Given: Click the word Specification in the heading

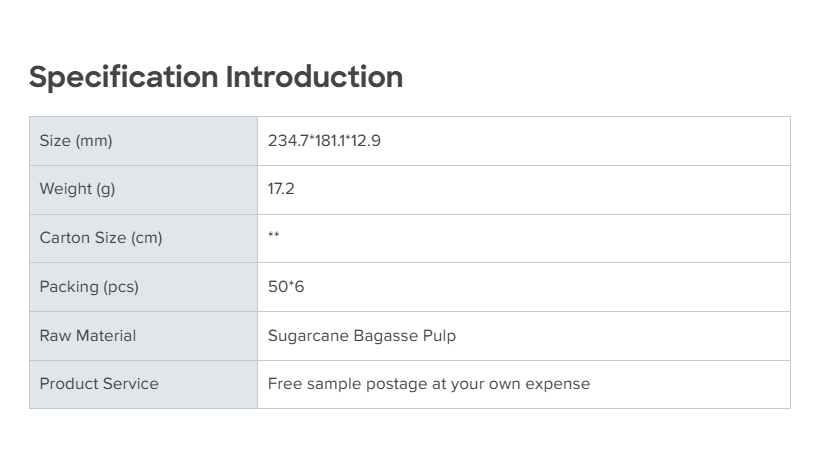Looking at the screenshot, I should point(123,77).
